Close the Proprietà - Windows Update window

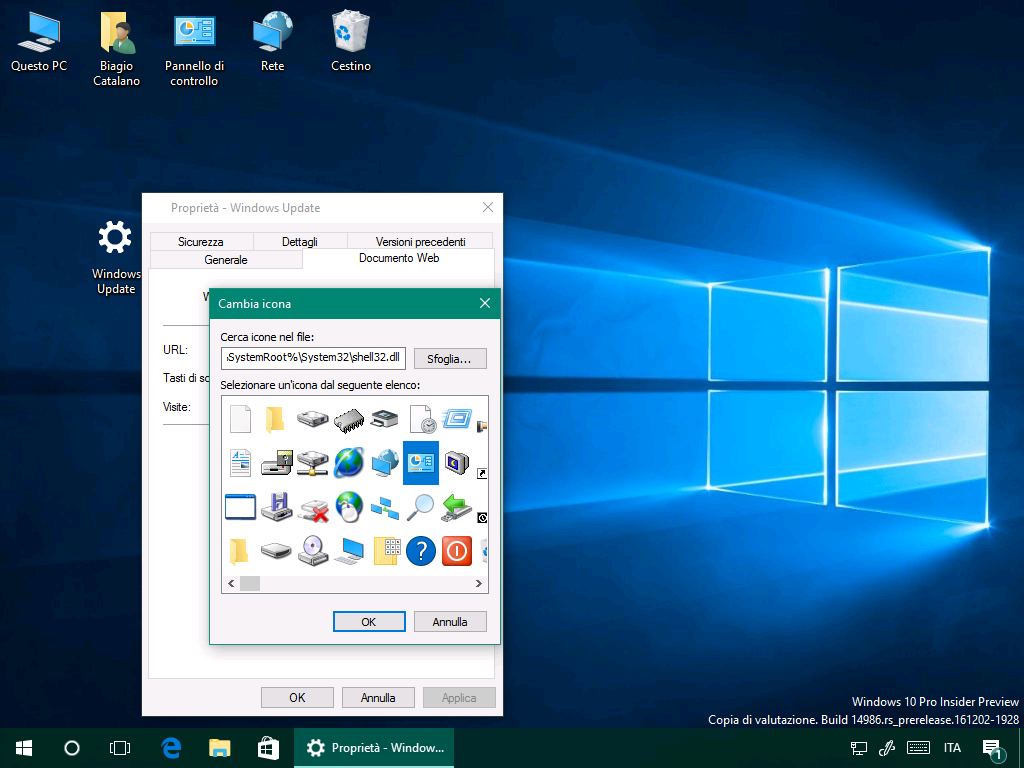[x=488, y=207]
